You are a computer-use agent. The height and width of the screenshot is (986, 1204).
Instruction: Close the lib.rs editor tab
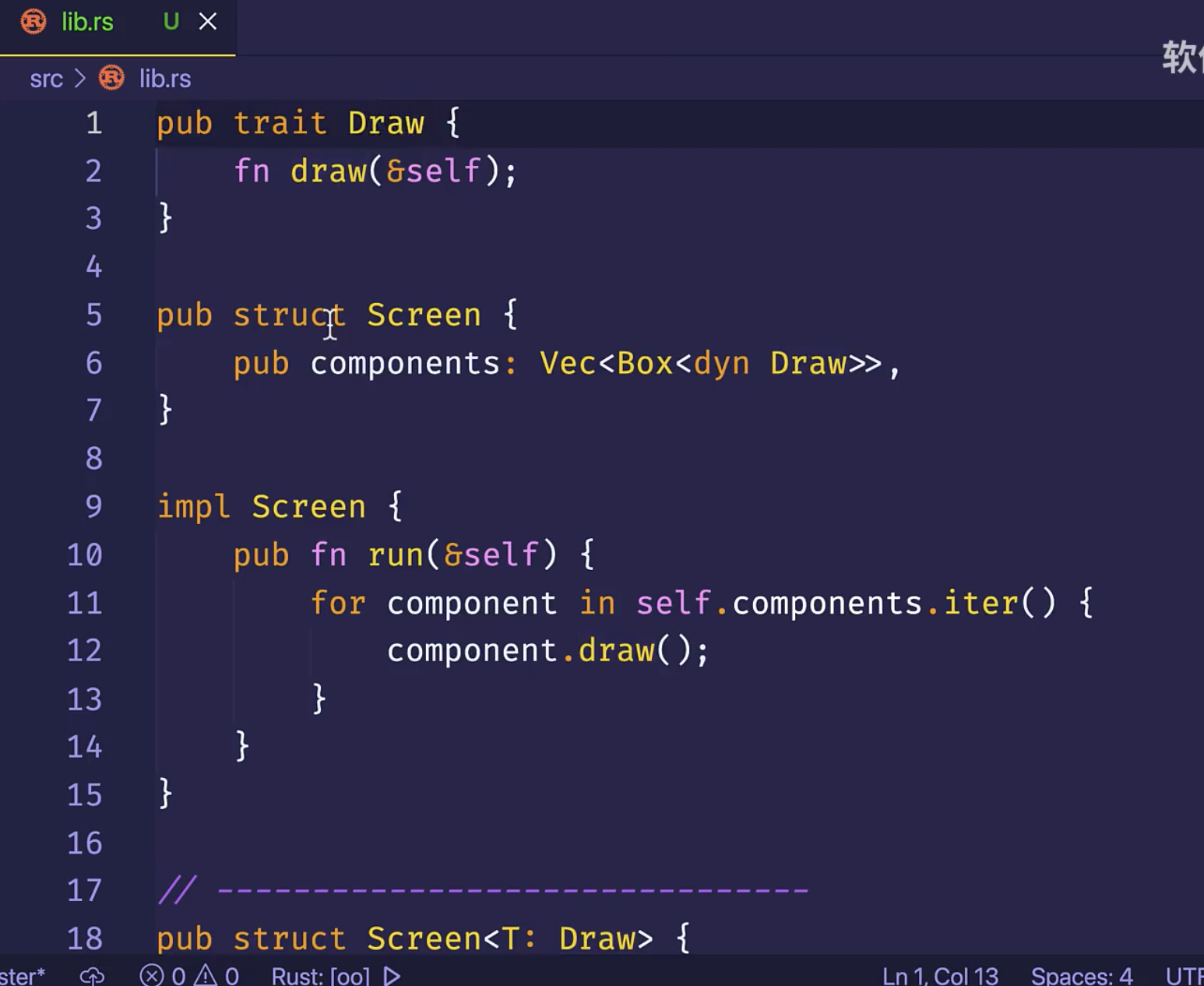(208, 22)
